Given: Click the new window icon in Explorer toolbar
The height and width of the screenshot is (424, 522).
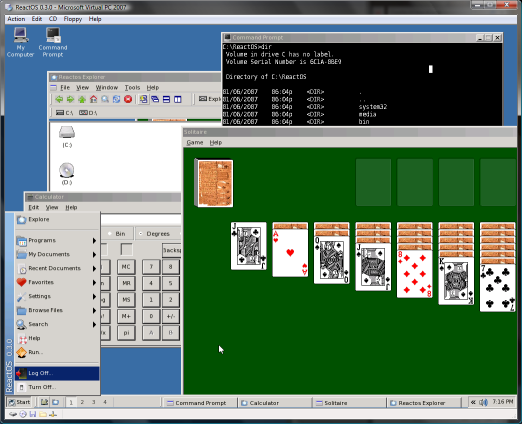Looking at the screenshot, I should [x=144, y=99].
